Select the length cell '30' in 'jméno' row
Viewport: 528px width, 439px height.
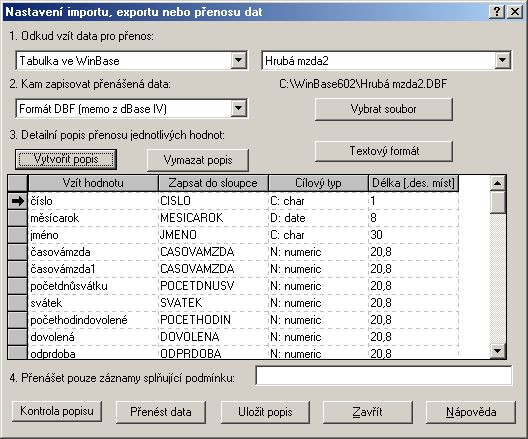[414, 235]
